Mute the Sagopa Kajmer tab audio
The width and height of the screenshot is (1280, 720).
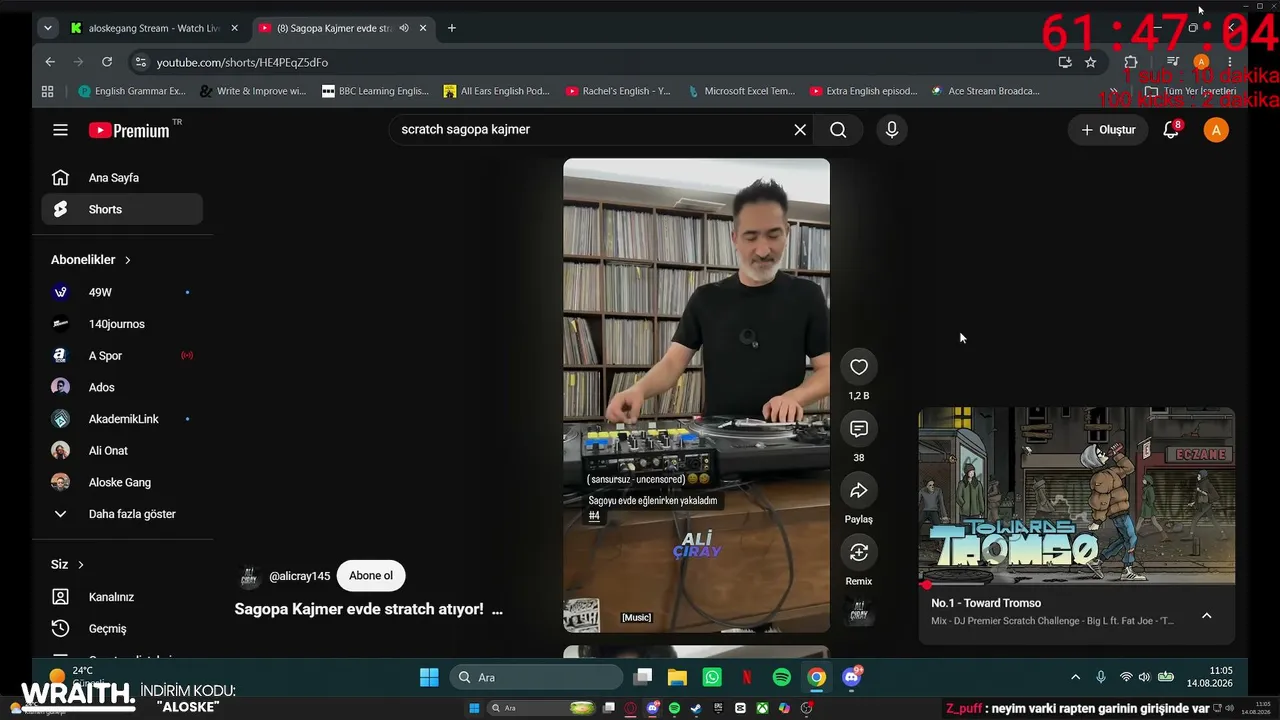(404, 28)
